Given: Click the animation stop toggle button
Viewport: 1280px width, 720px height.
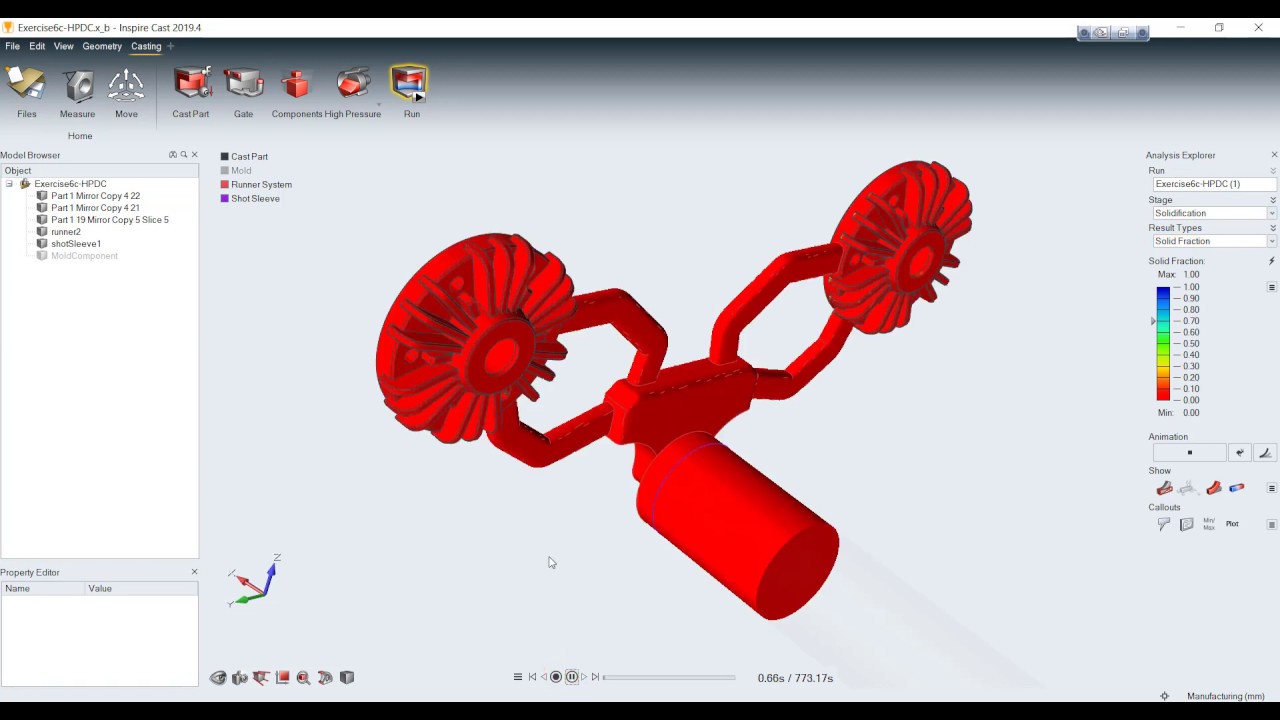Looking at the screenshot, I should tap(1189, 453).
